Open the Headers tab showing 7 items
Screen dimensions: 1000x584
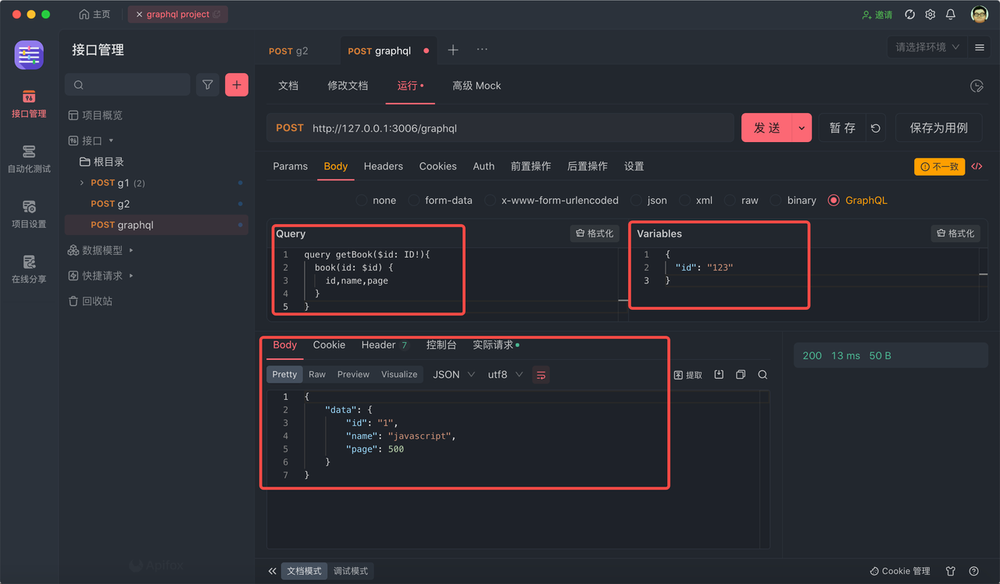(x=380, y=345)
